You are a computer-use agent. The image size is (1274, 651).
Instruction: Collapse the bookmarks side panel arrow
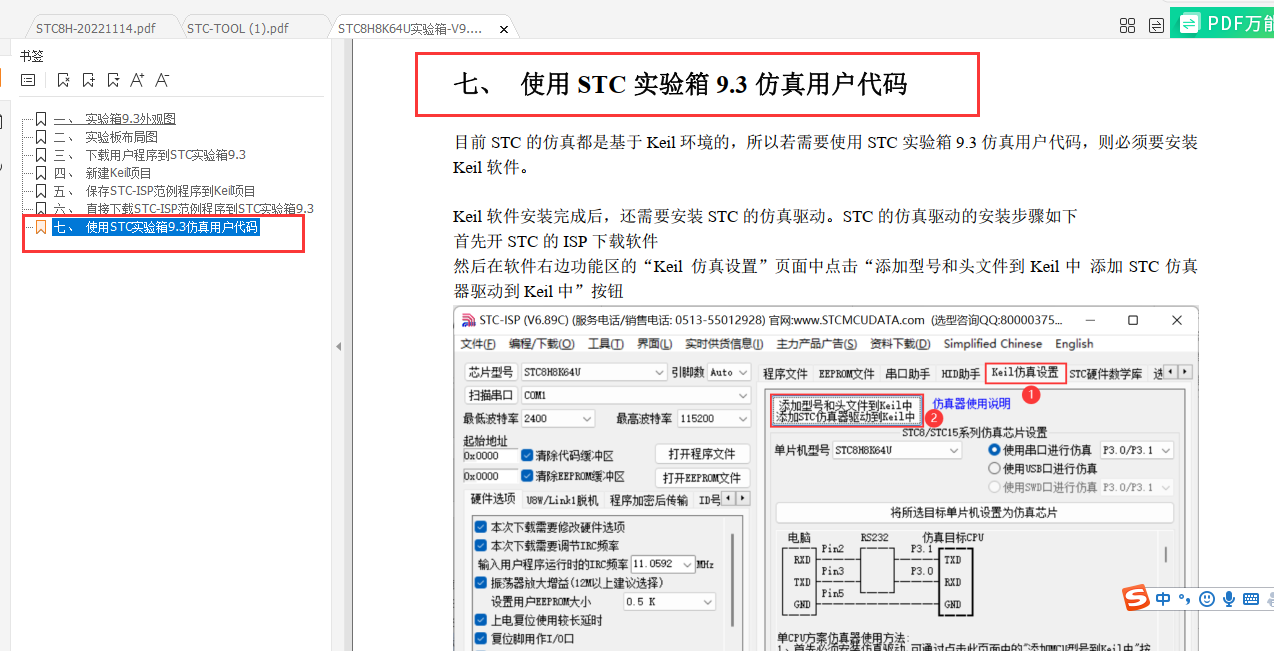coord(338,346)
